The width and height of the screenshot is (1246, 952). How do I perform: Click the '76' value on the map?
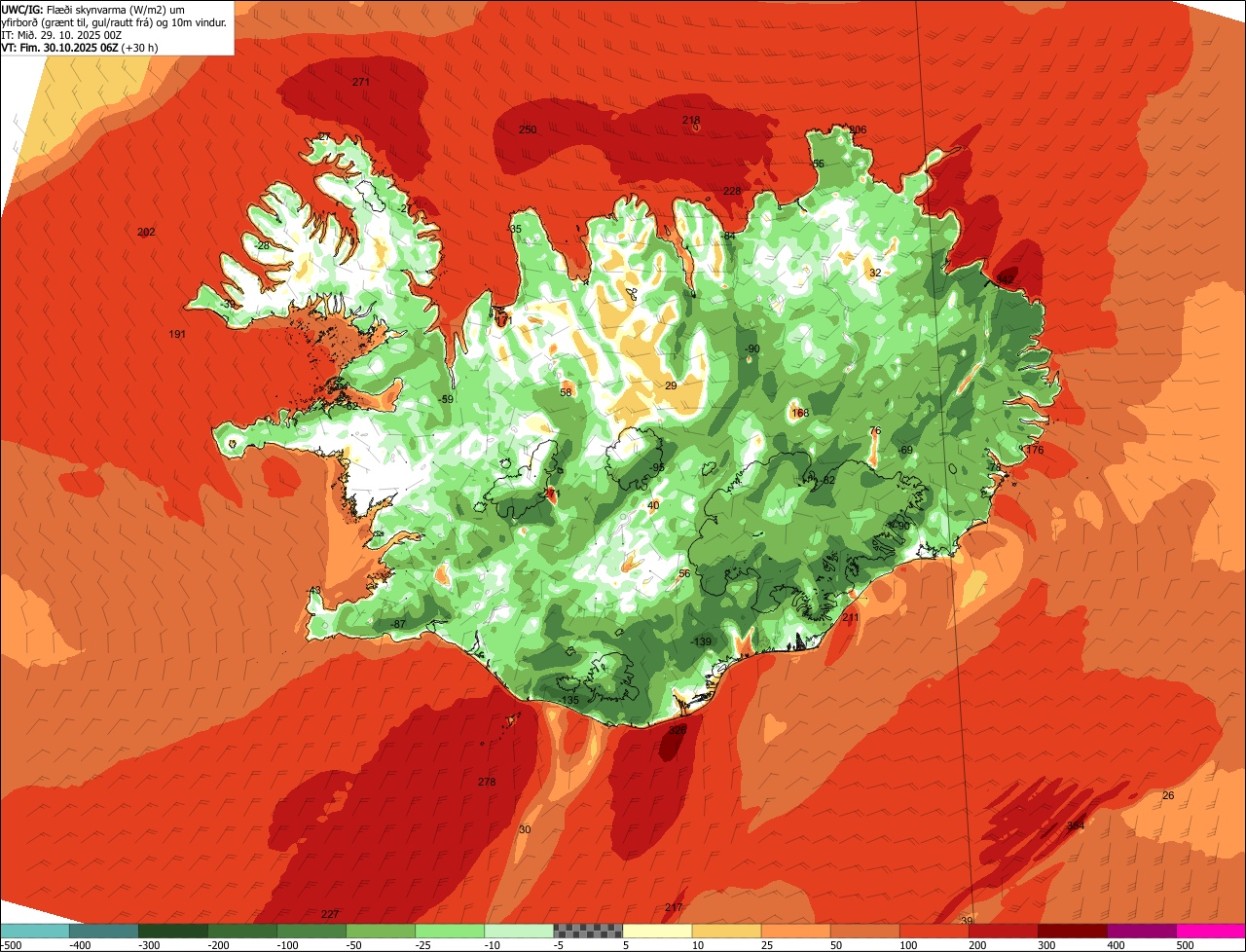[x=875, y=430]
